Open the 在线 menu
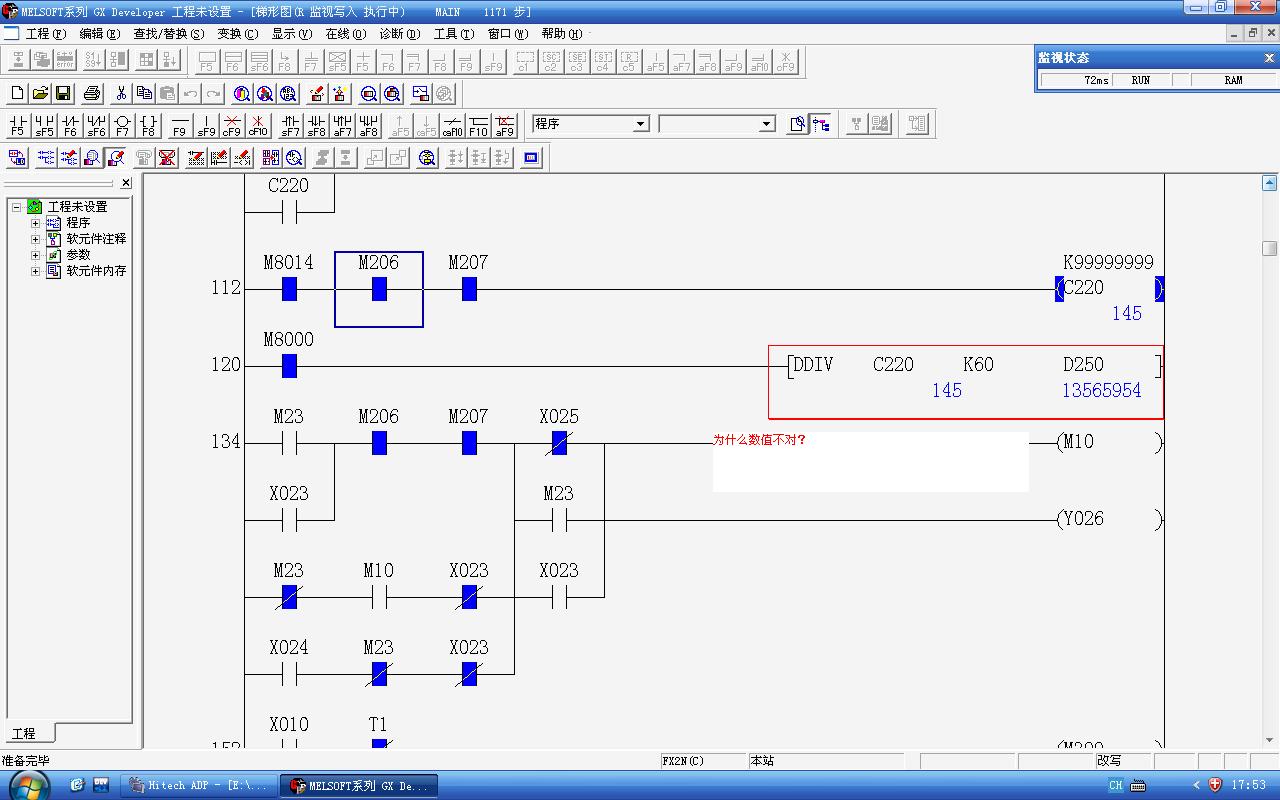1280x800 pixels. 346,34
